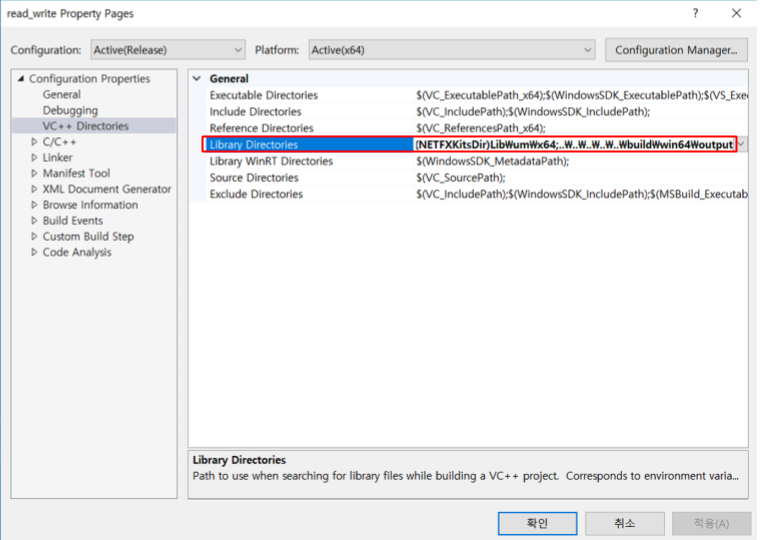Expand the XML Document Generator node
760x540 pixels.
click(x=34, y=189)
